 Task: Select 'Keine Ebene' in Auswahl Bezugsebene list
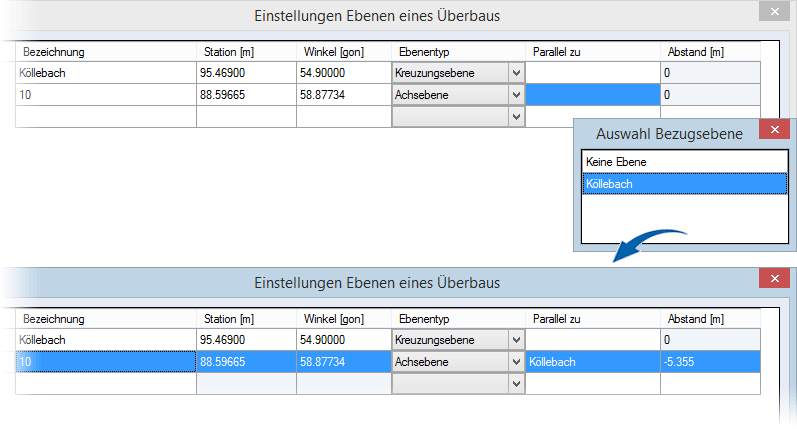(x=685, y=162)
